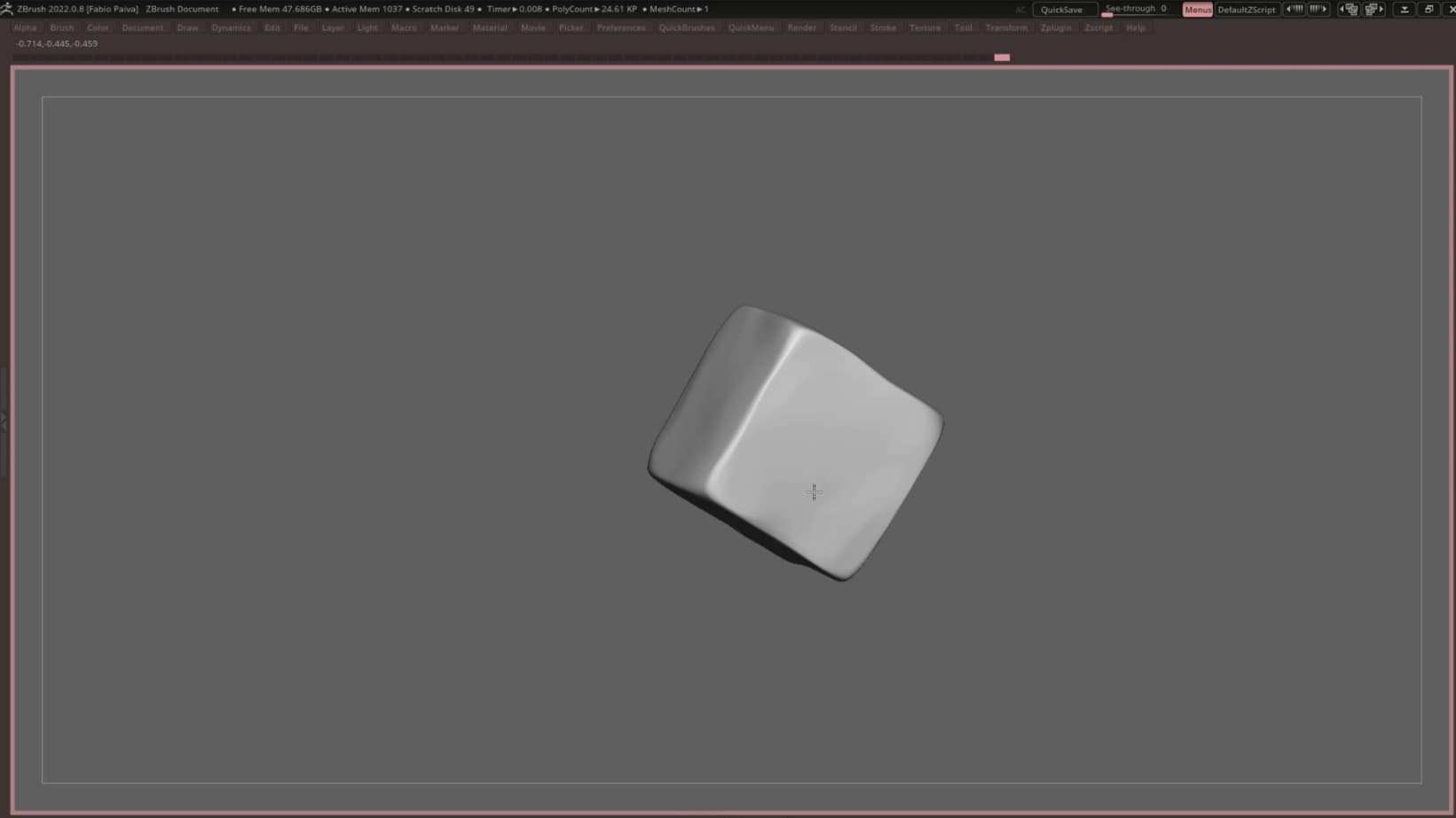Click the QuickSave button
This screenshot has width=1456, height=818.
[x=1061, y=10]
